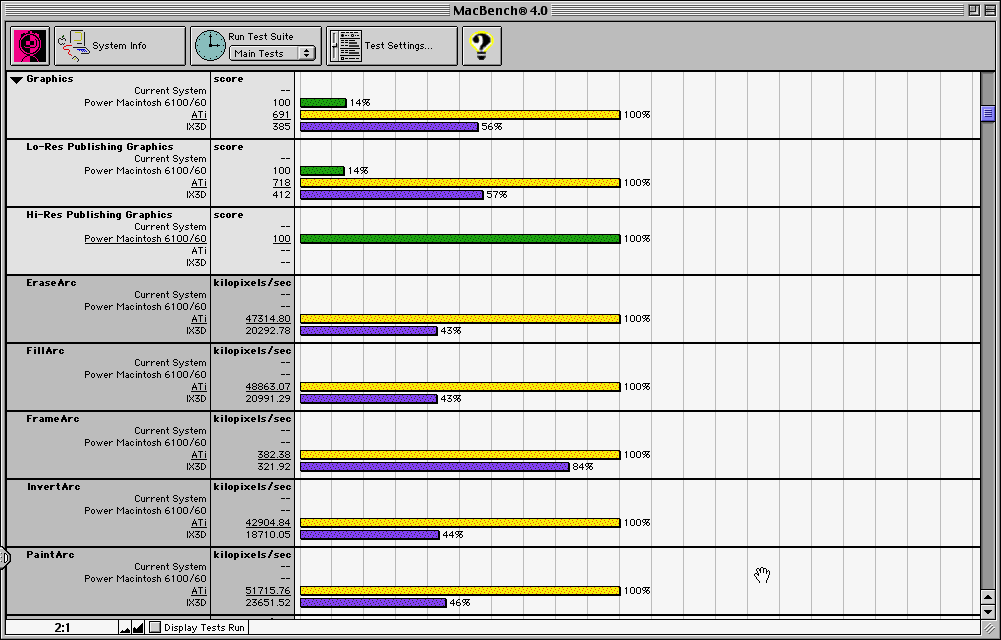Click the Graphics ATi score 691
Image resolution: width=1001 pixels, height=640 pixels.
pos(282,115)
